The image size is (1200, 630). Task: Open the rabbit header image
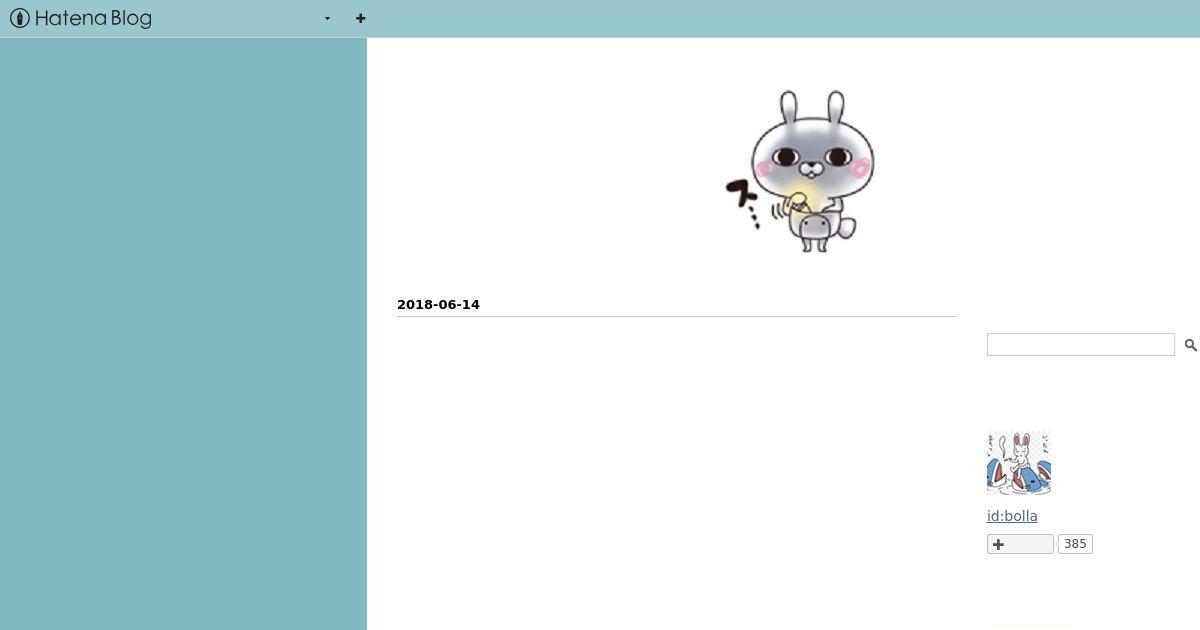click(800, 171)
